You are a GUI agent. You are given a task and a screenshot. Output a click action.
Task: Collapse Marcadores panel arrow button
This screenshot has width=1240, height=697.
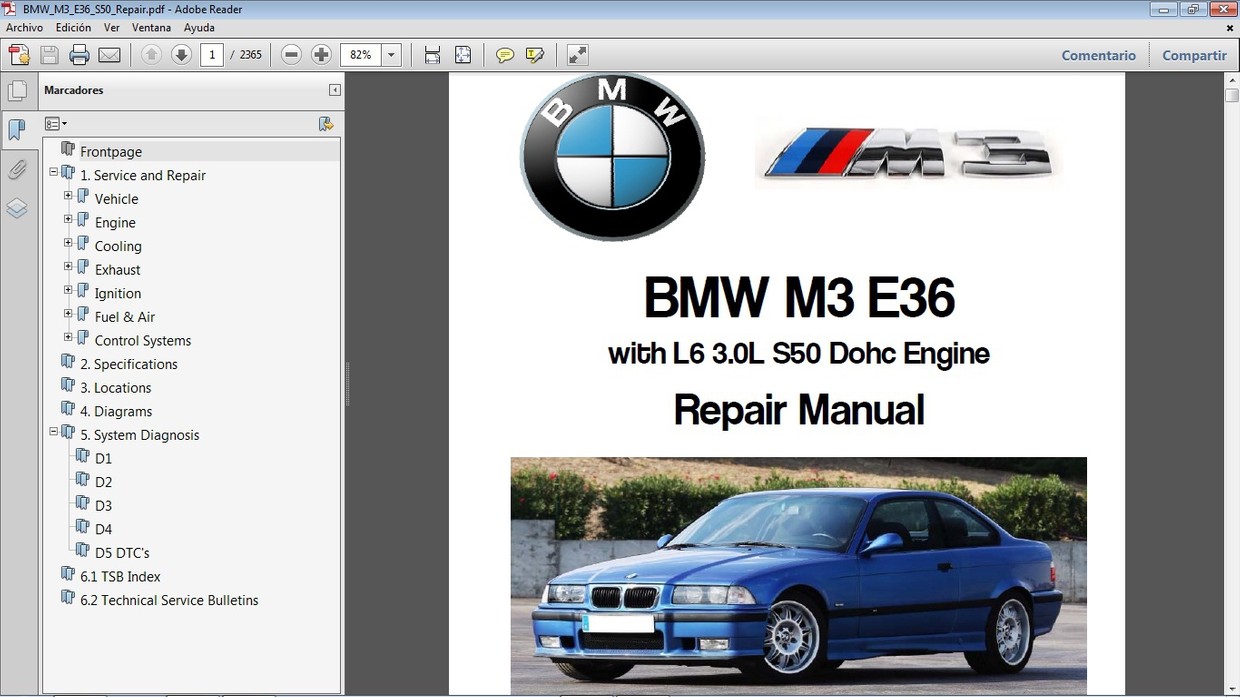click(335, 90)
